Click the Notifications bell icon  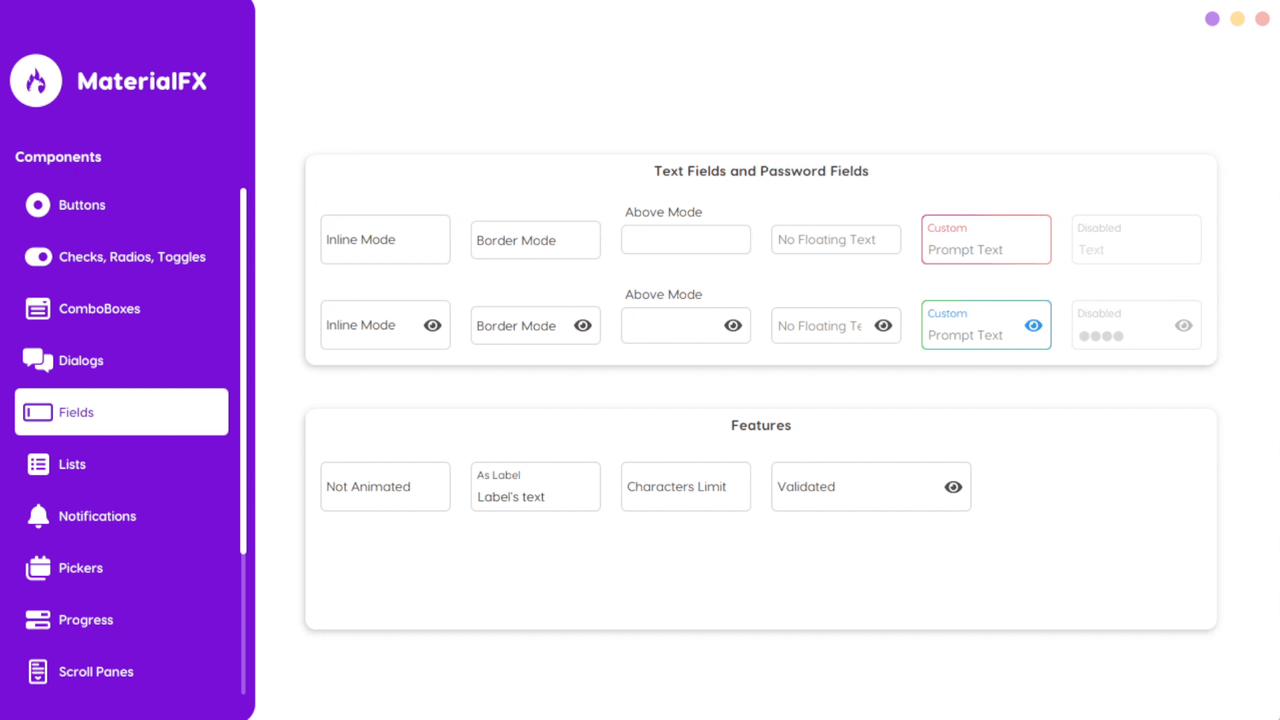tap(38, 516)
